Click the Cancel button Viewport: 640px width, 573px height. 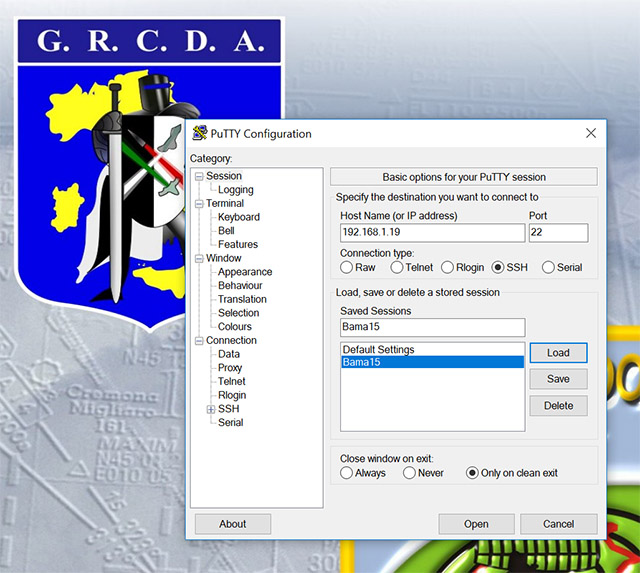(559, 524)
